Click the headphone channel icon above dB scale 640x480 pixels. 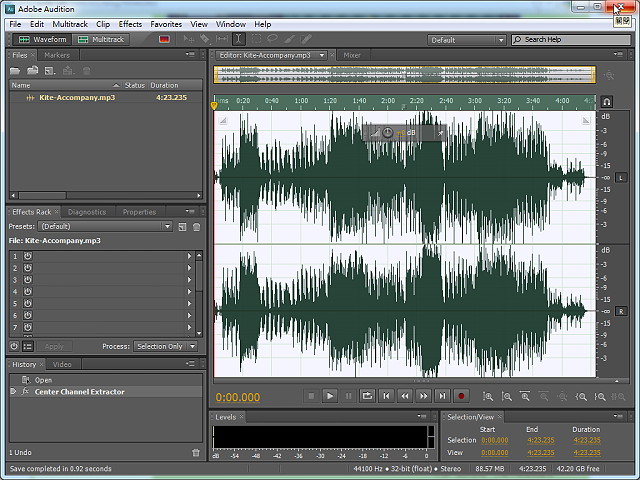pyautogui.click(x=607, y=101)
